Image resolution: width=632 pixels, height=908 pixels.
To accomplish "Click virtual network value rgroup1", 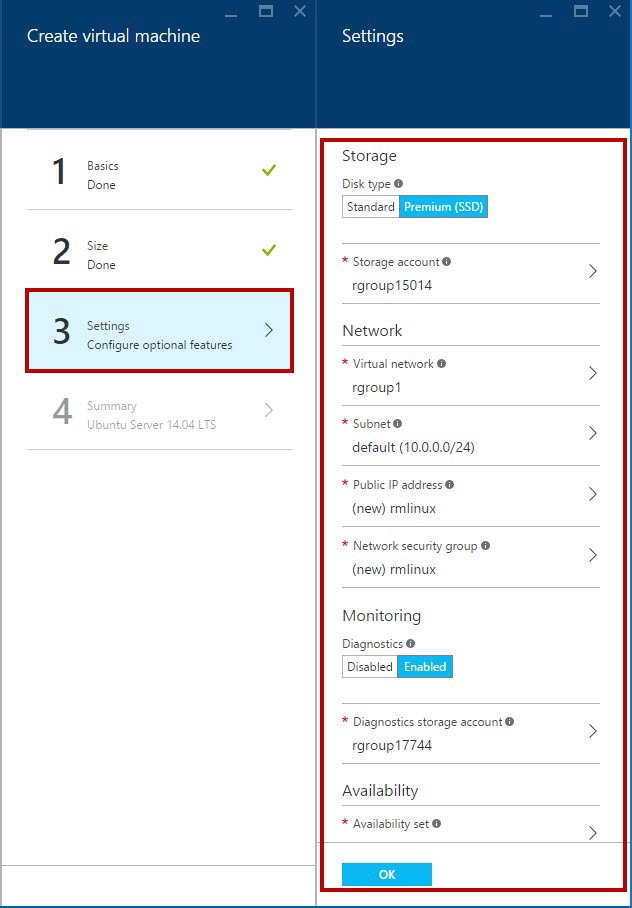I will 377,387.
